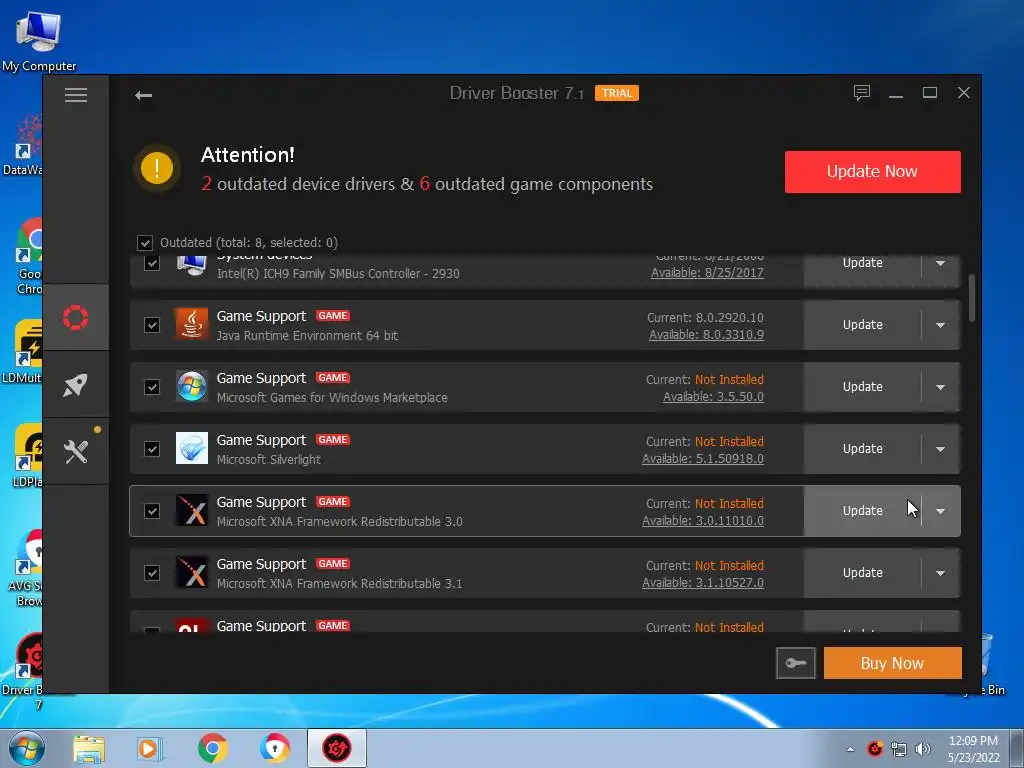Click the Games for Windows Marketplace icon
The height and width of the screenshot is (768, 1024).
click(x=191, y=387)
